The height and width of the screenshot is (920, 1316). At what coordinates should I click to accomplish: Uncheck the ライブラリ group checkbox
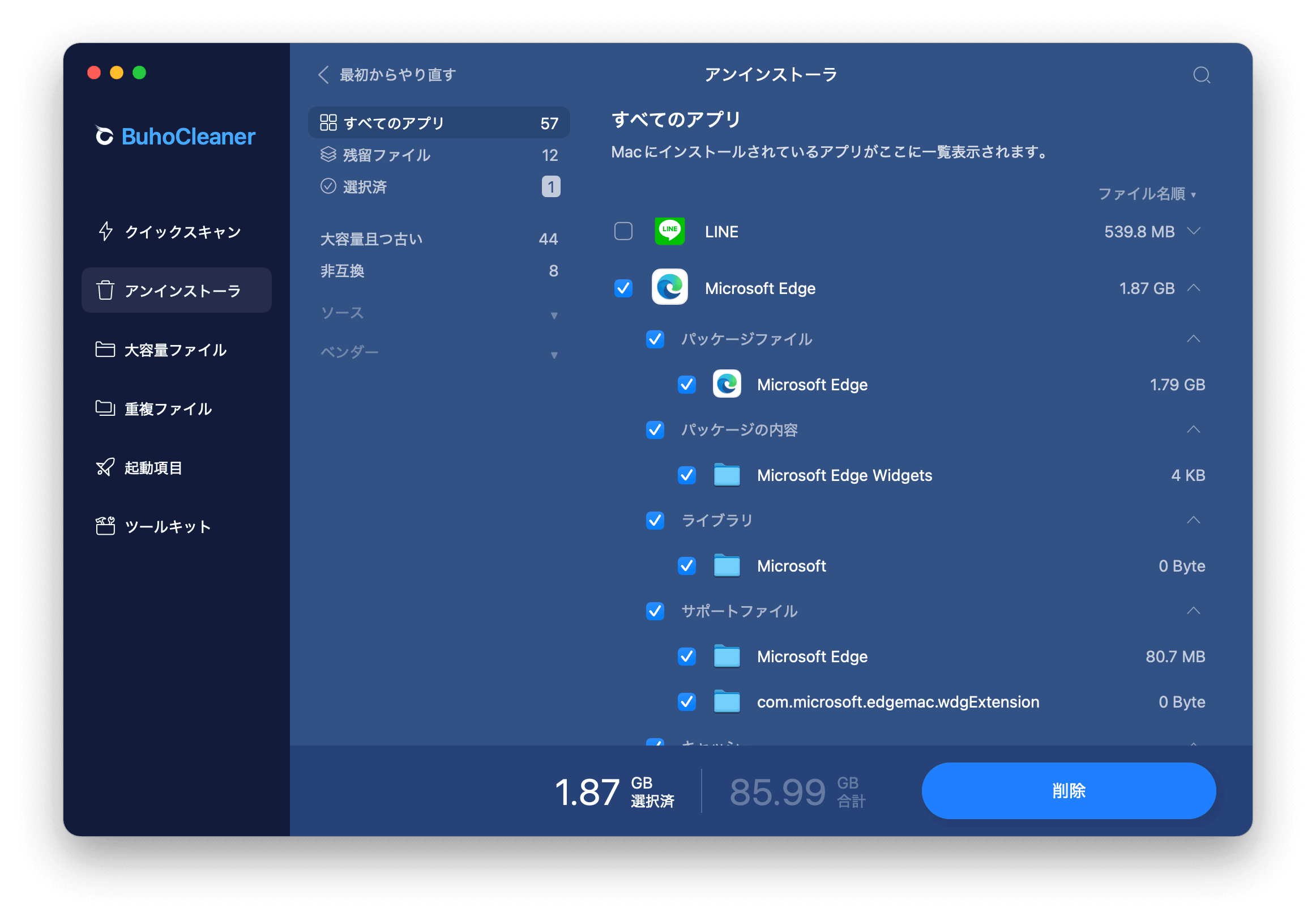(655, 520)
